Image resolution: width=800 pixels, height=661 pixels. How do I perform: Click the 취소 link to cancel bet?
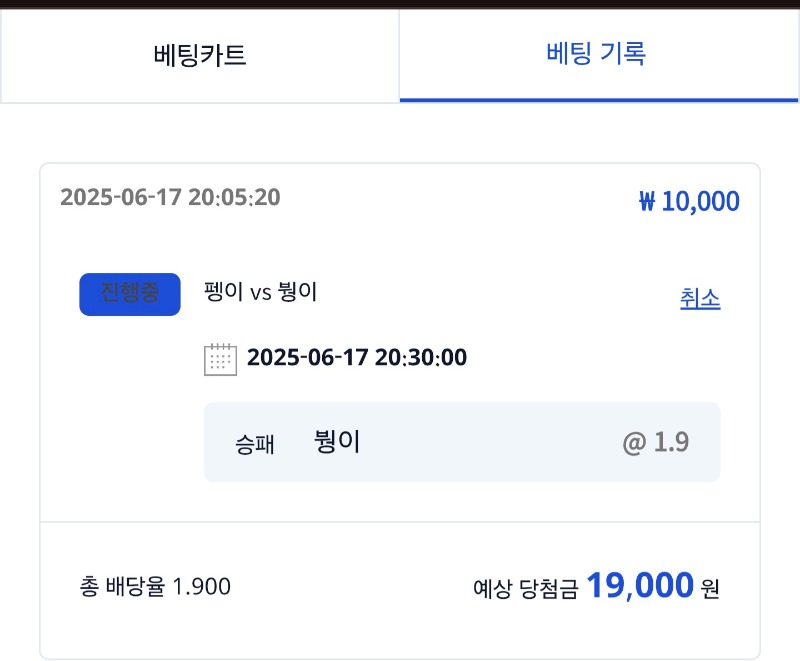(700, 298)
